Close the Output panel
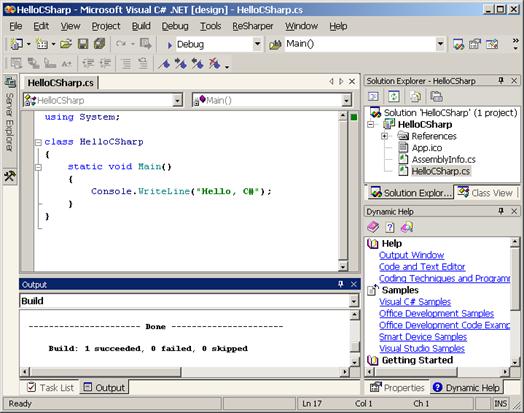The width and height of the screenshot is (524, 413). pos(354,284)
